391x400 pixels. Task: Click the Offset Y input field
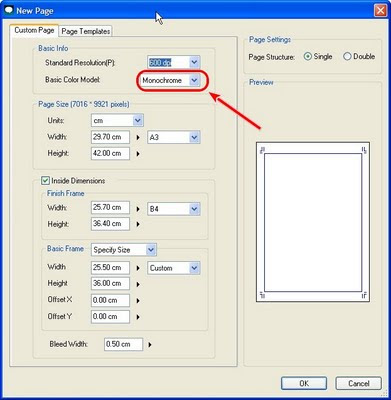[x=110, y=316]
